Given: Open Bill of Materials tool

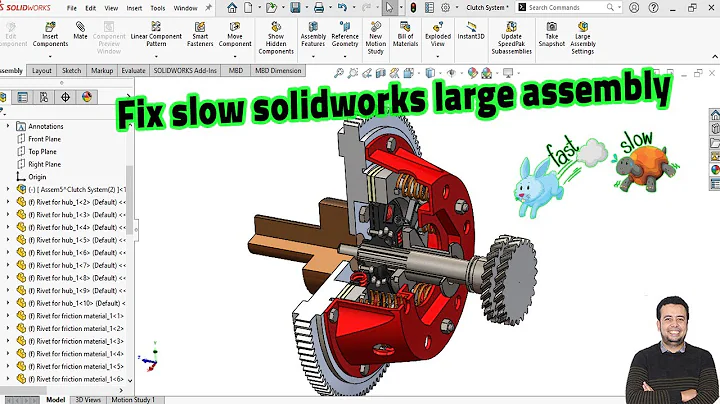Looking at the screenshot, I should click(x=405, y=34).
